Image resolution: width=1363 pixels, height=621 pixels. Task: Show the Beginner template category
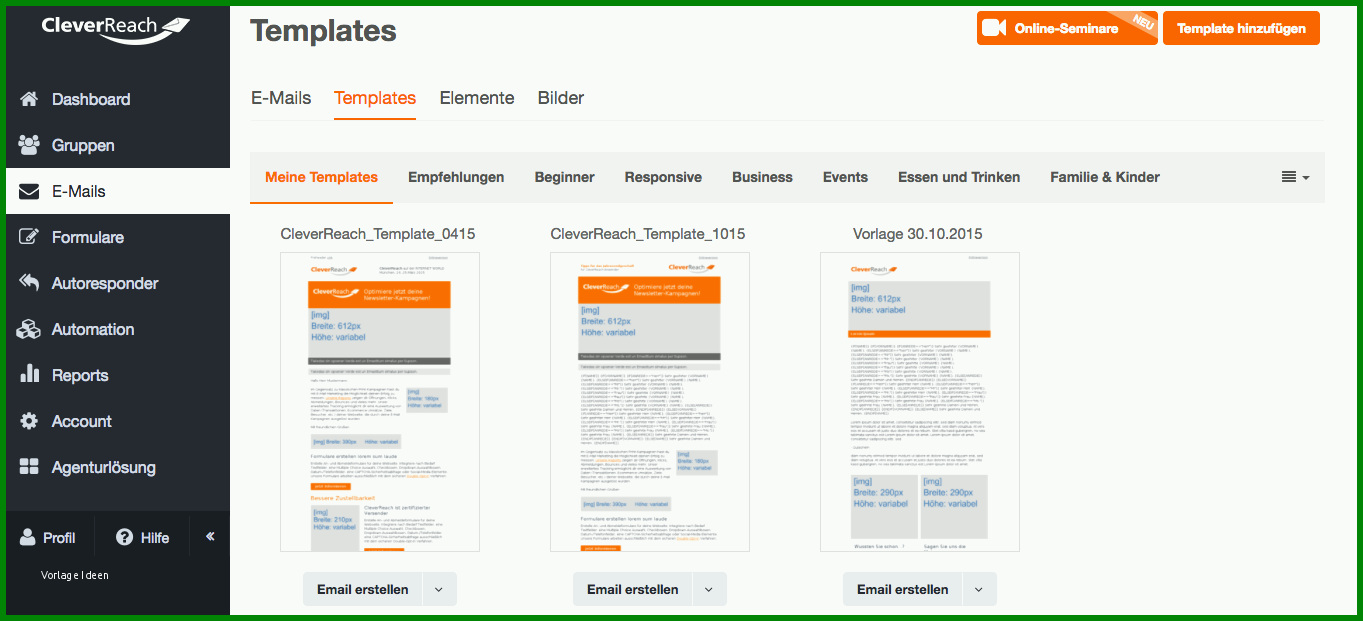pos(565,177)
